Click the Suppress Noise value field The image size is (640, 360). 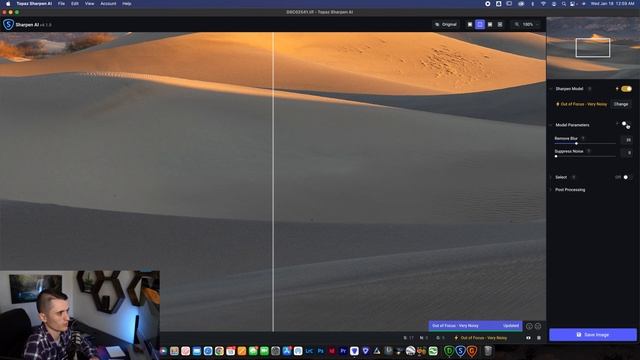pyautogui.click(x=627, y=153)
